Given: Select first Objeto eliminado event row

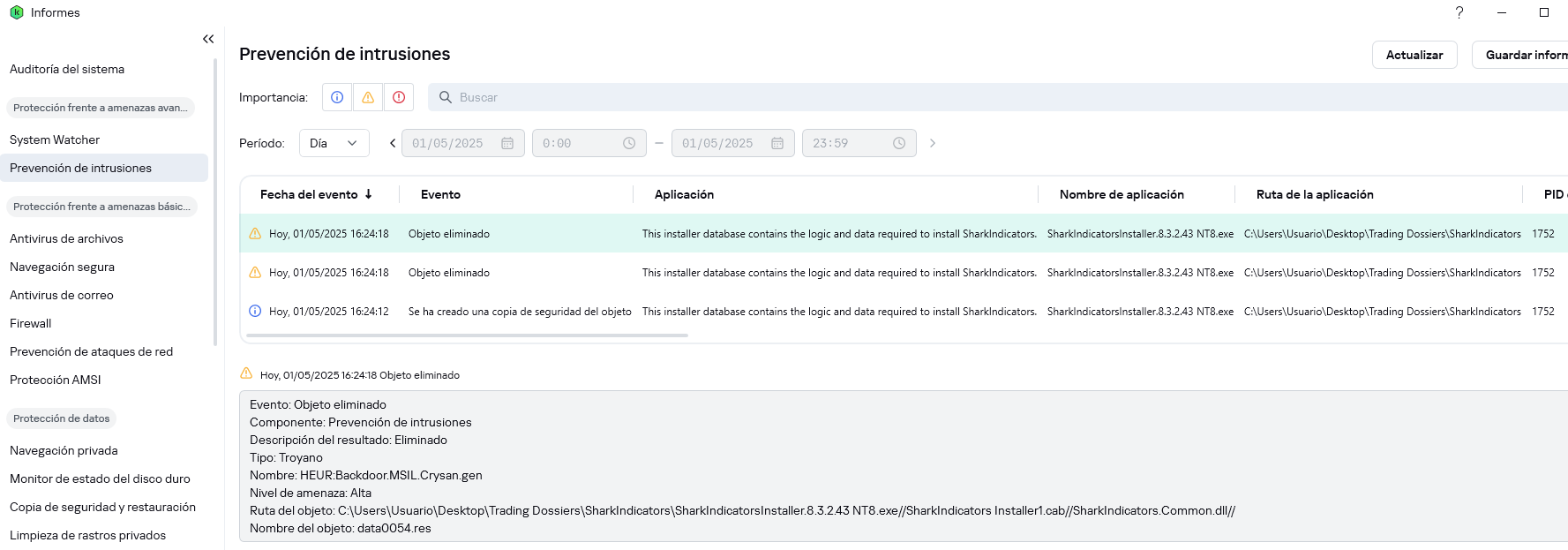Looking at the screenshot, I should [904, 233].
